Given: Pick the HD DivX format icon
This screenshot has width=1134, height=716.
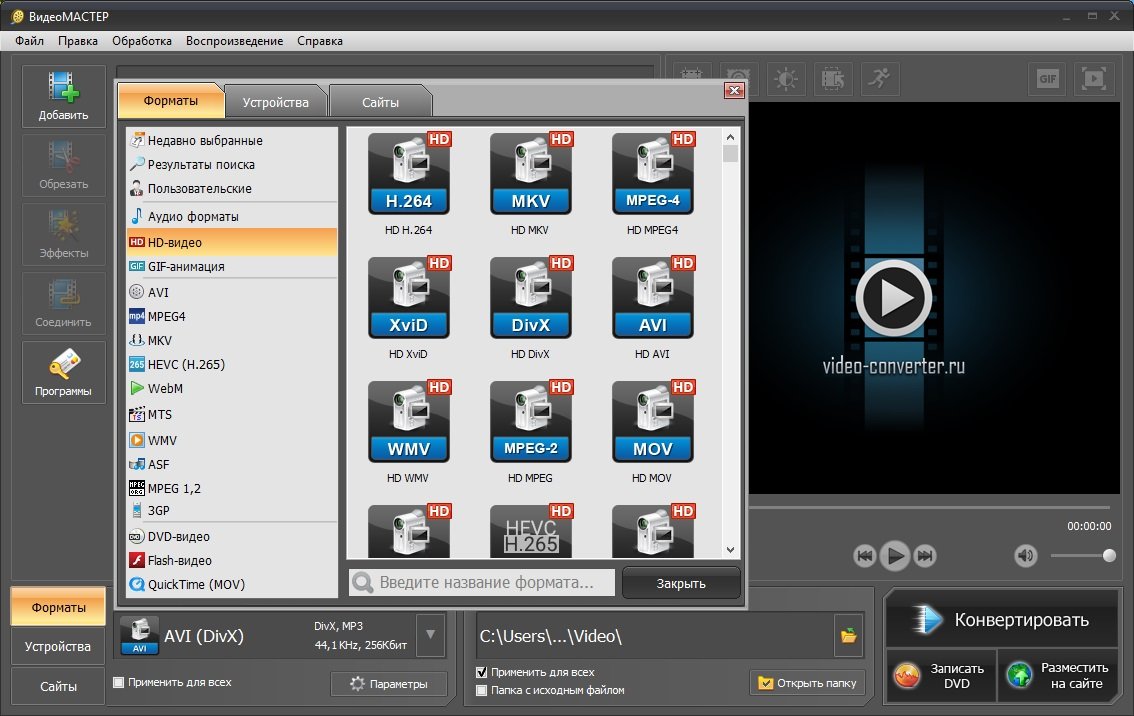Looking at the screenshot, I should pos(530,299).
